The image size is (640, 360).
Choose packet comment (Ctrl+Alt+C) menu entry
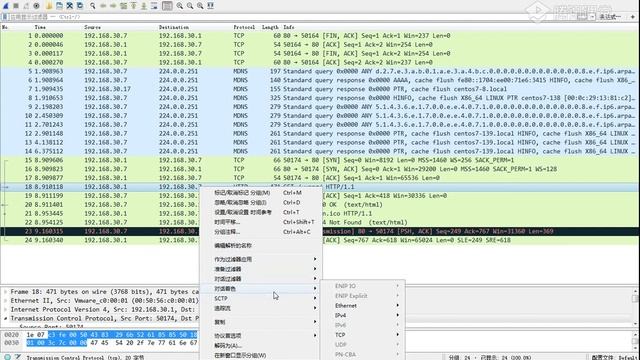click(x=260, y=232)
